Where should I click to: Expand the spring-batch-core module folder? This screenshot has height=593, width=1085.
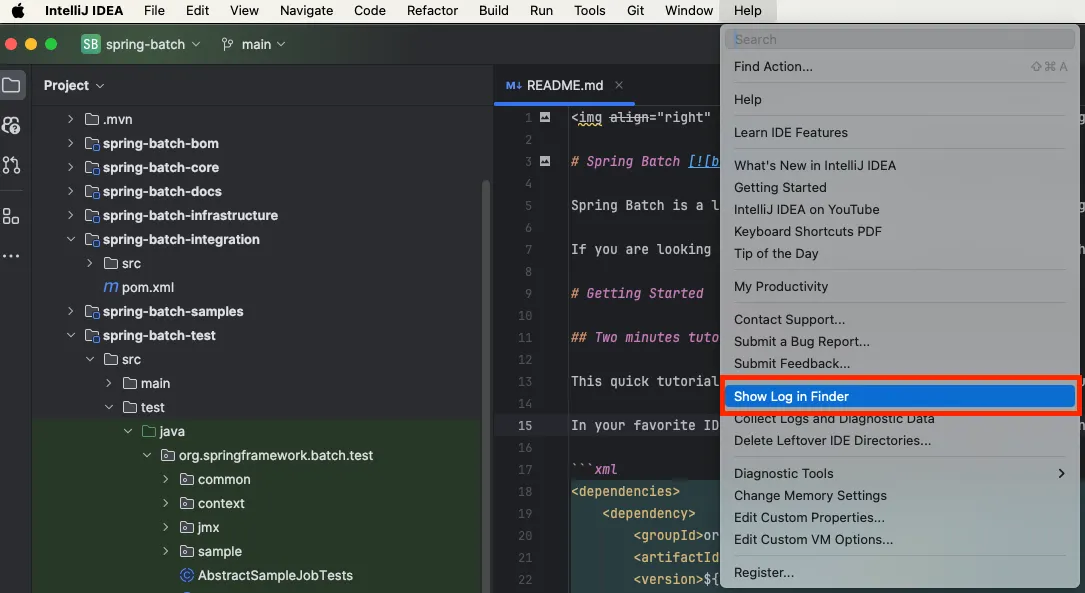71,167
